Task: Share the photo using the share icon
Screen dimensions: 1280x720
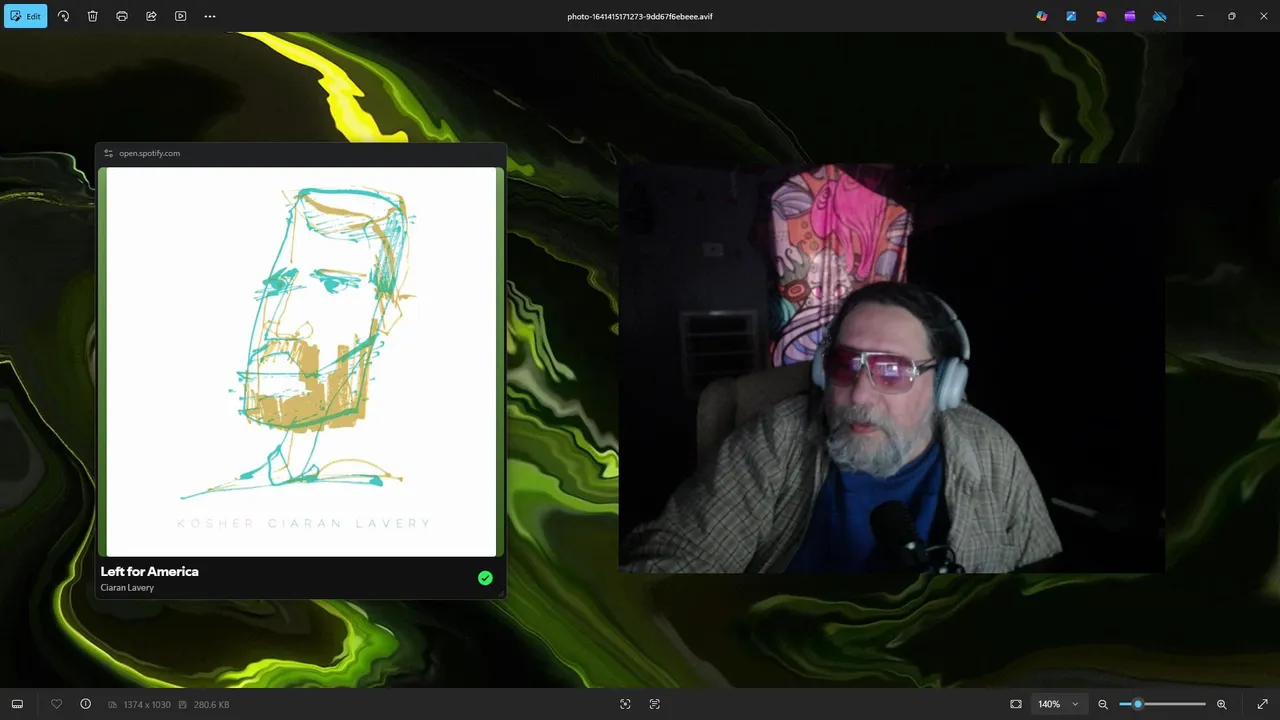Action: click(151, 16)
